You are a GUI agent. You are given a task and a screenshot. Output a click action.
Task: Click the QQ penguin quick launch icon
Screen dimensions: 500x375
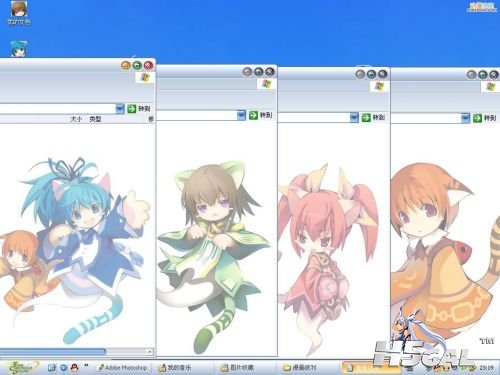75,367
